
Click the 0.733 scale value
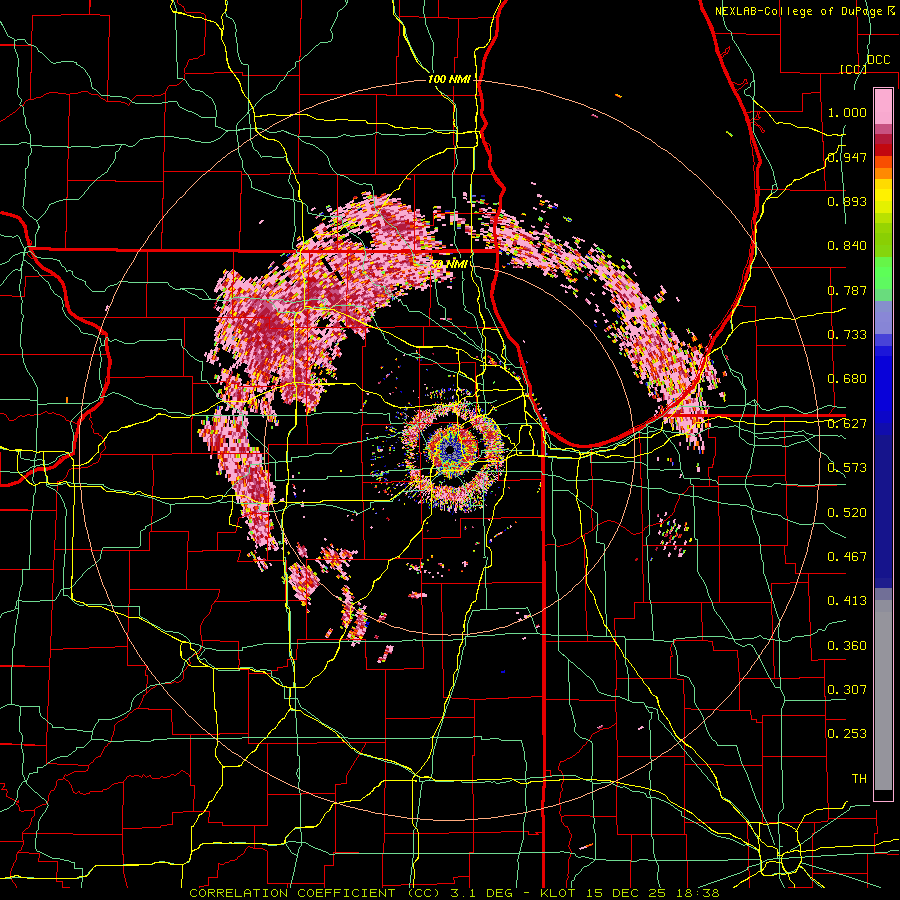click(x=847, y=335)
